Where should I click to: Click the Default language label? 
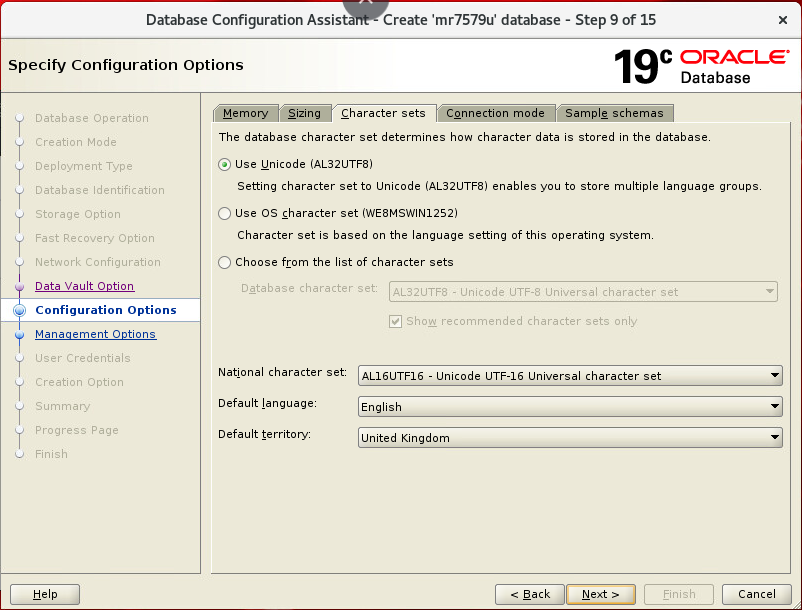[268, 403]
